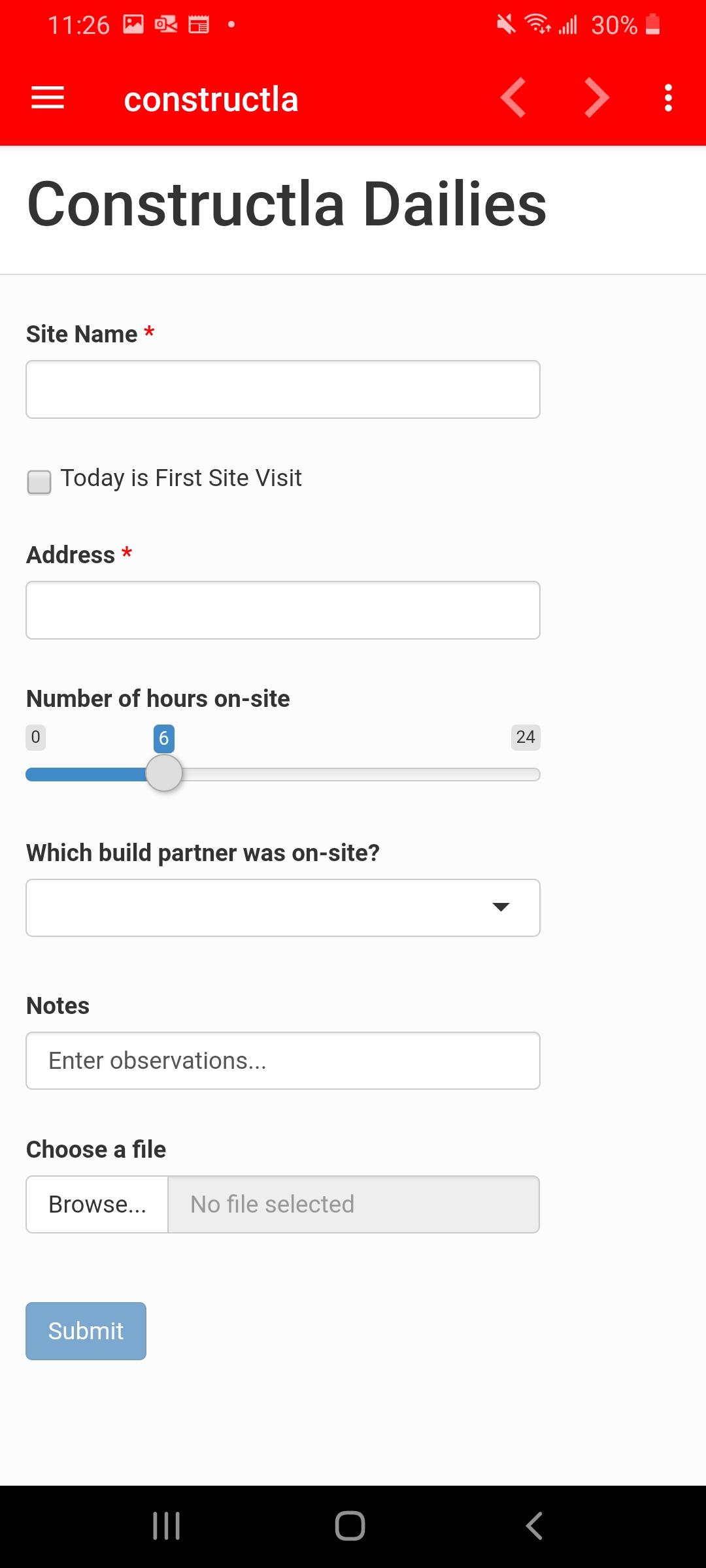This screenshot has height=1568, width=706.
Task: Expand the build partner dropdown
Action: pyautogui.click(x=283, y=907)
